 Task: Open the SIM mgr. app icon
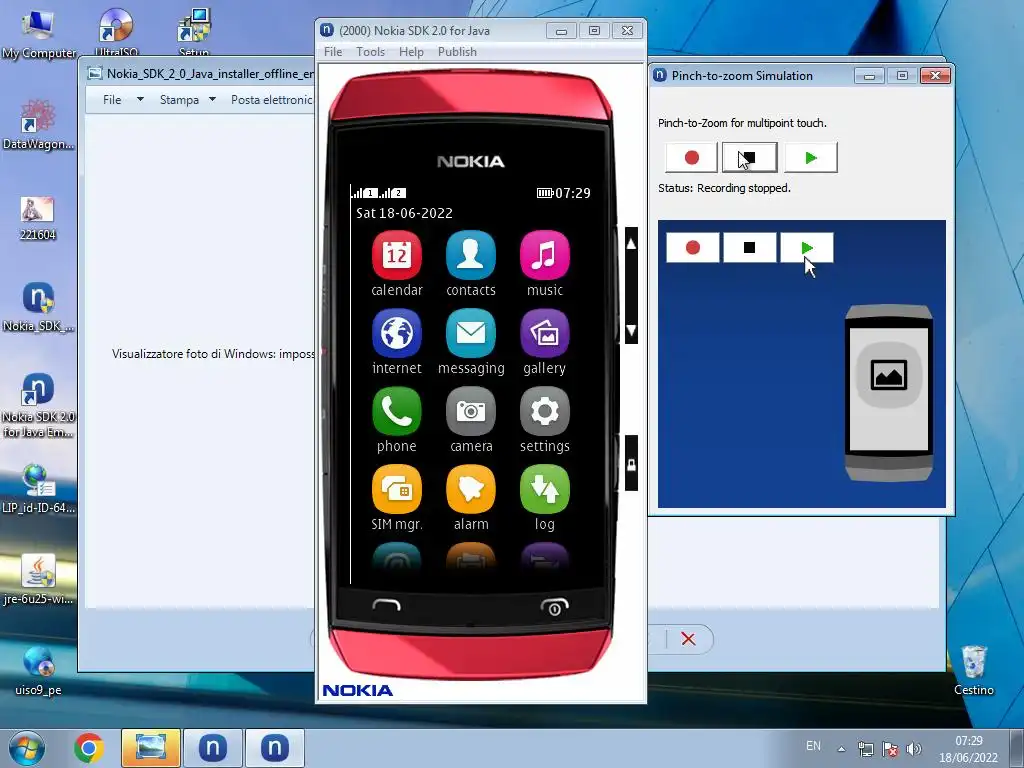[x=396, y=490]
